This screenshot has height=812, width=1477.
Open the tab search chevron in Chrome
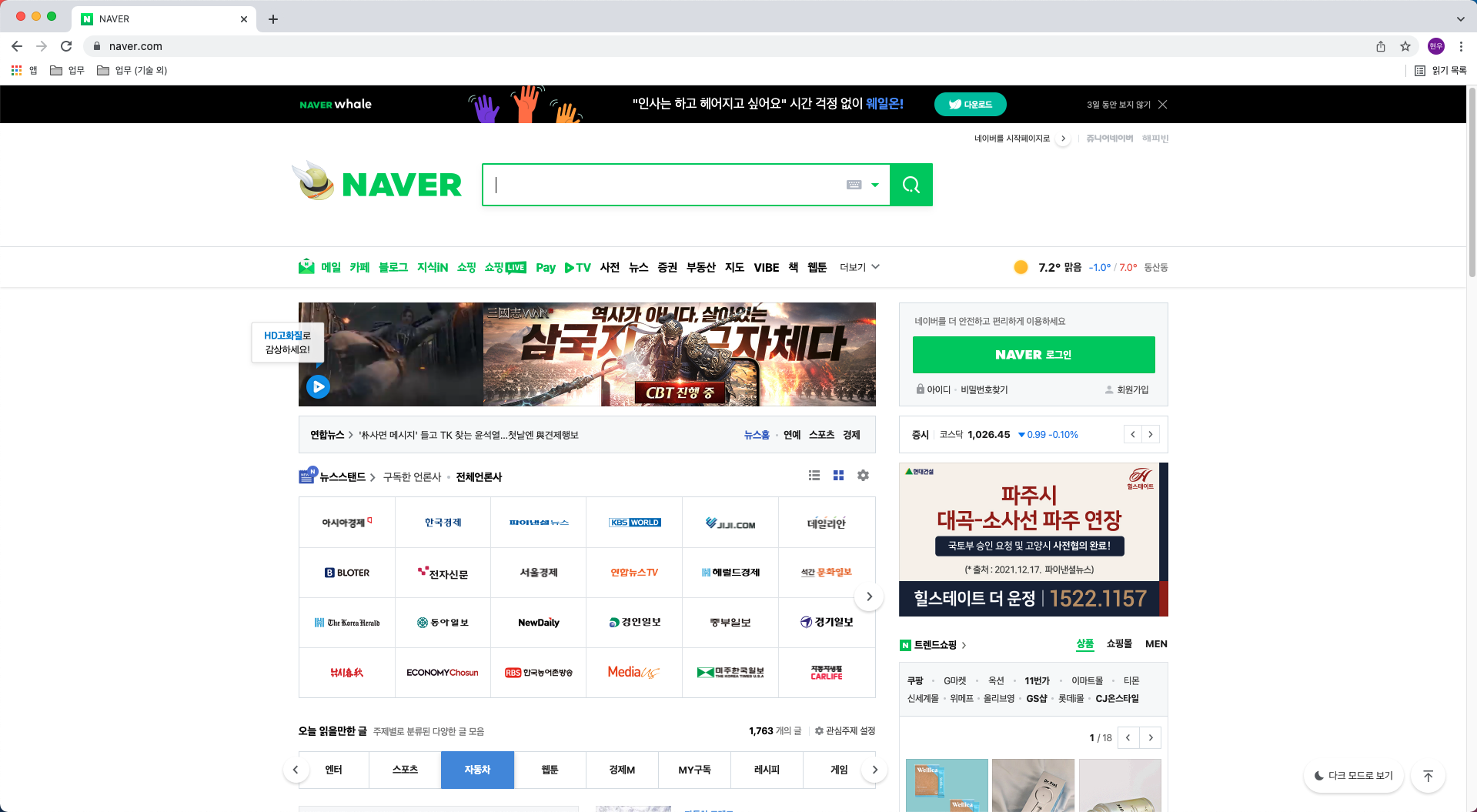click(x=1460, y=18)
